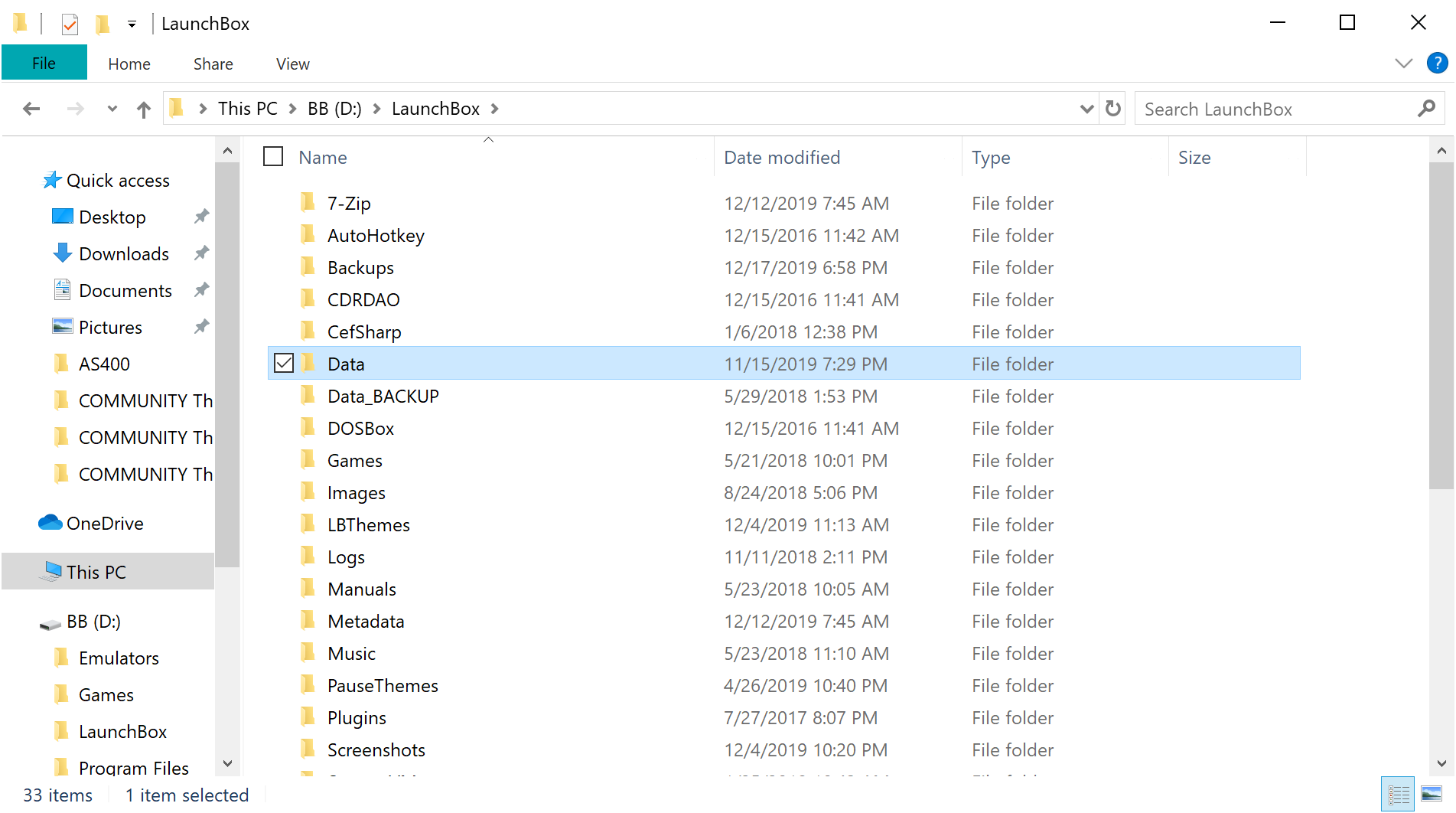Open LaunchBox folder in sidebar
Image resolution: width=1456 pixels, height=813 pixels.
coord(122,732)
